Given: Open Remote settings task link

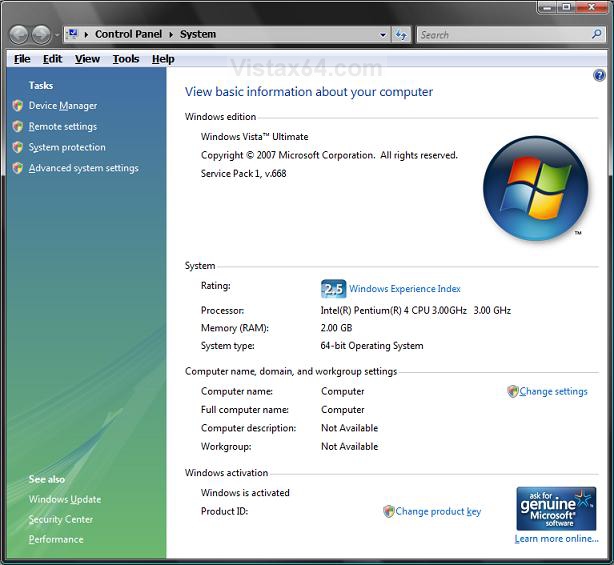Looking at the screenshot, I should [63, 126].
